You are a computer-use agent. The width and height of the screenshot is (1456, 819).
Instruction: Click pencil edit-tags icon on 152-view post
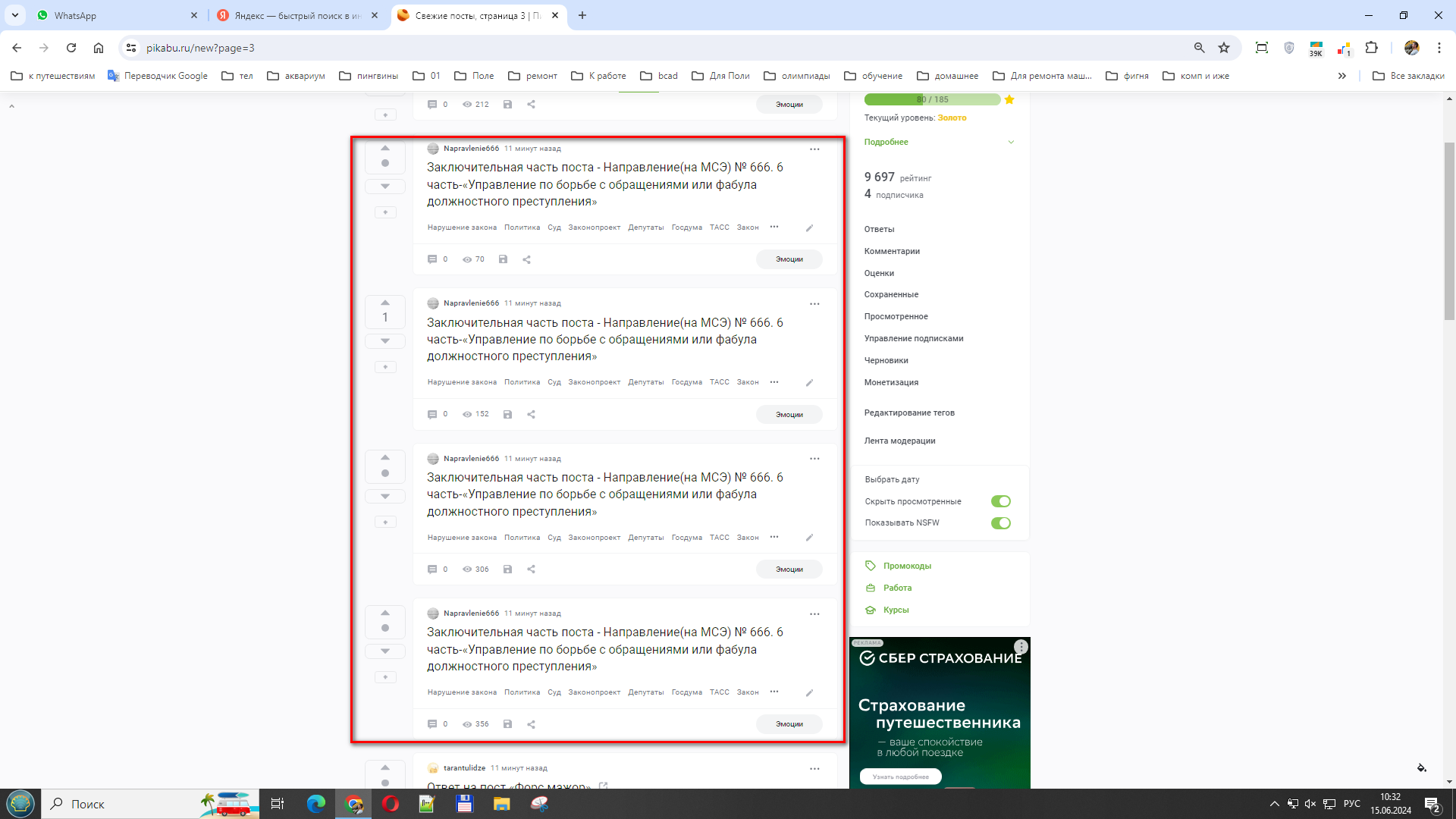click(x=809, y=383)
